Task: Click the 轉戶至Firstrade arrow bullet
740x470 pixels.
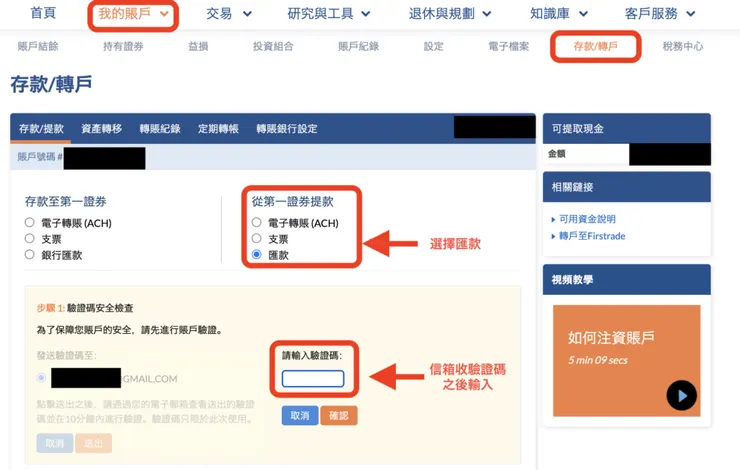Action: (553, 236)
